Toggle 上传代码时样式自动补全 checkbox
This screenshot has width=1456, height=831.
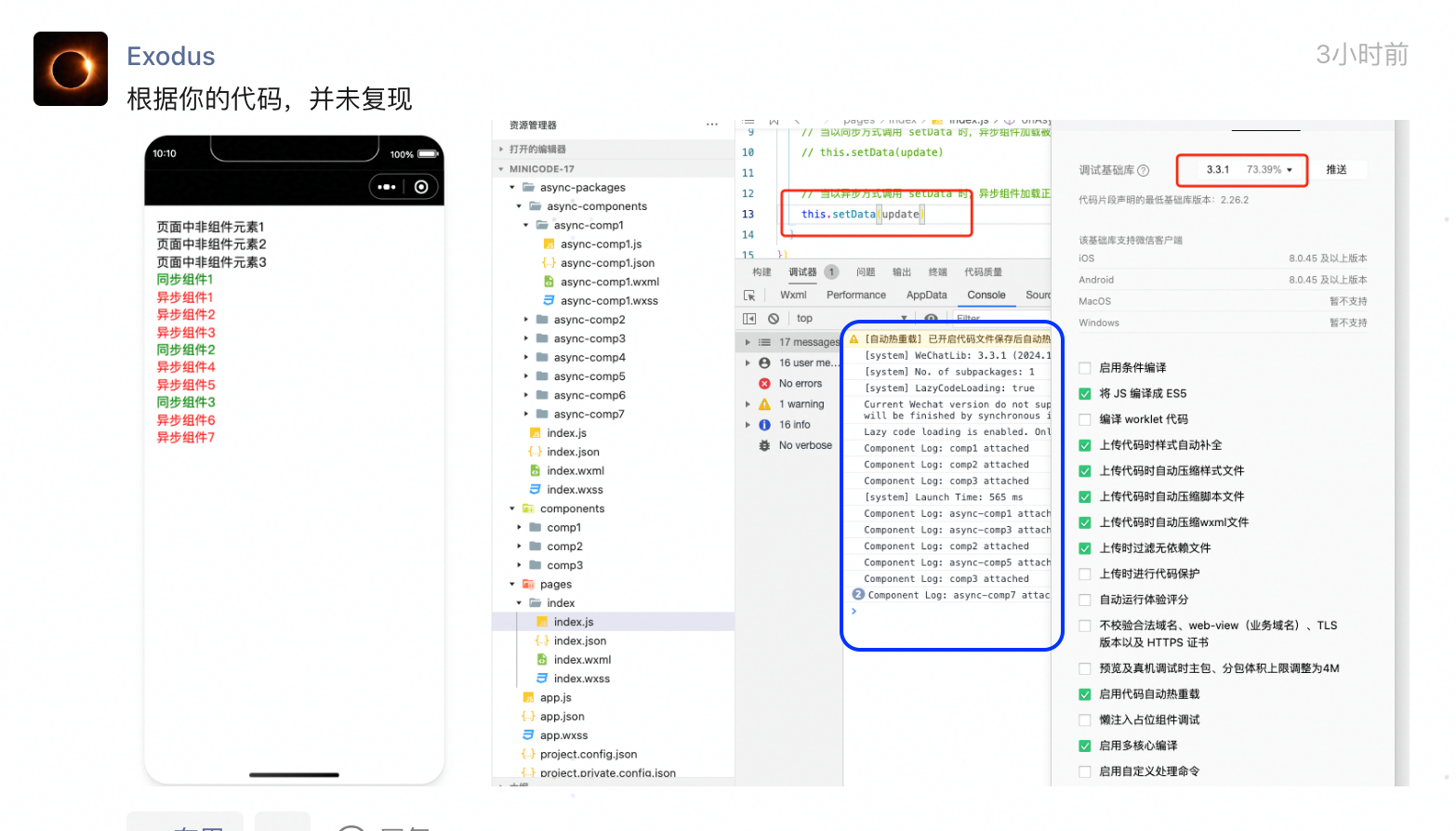click(x=1084, y=446)
